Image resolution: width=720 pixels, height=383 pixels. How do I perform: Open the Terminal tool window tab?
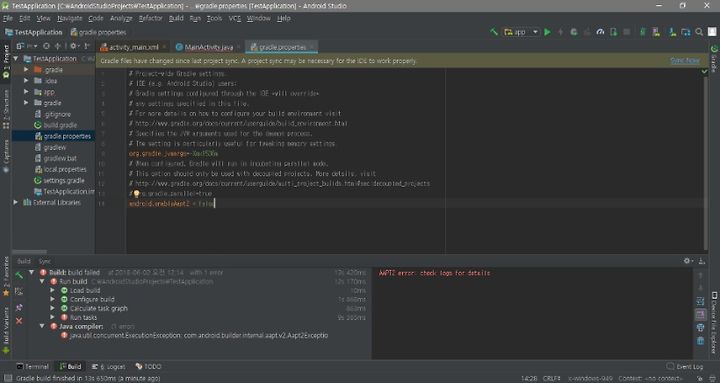[x=32, y=366]
